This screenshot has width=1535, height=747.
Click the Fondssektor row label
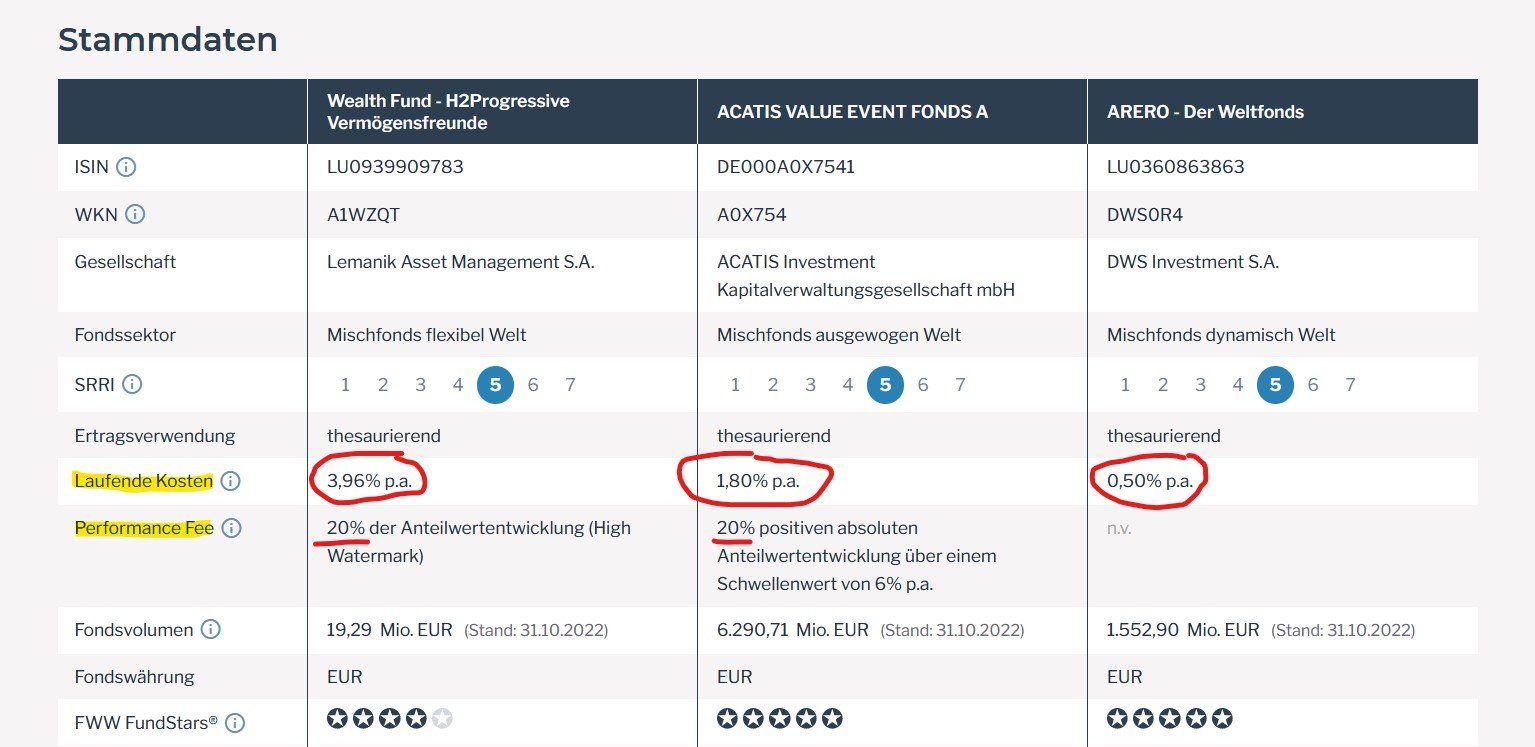coord(125,335)
